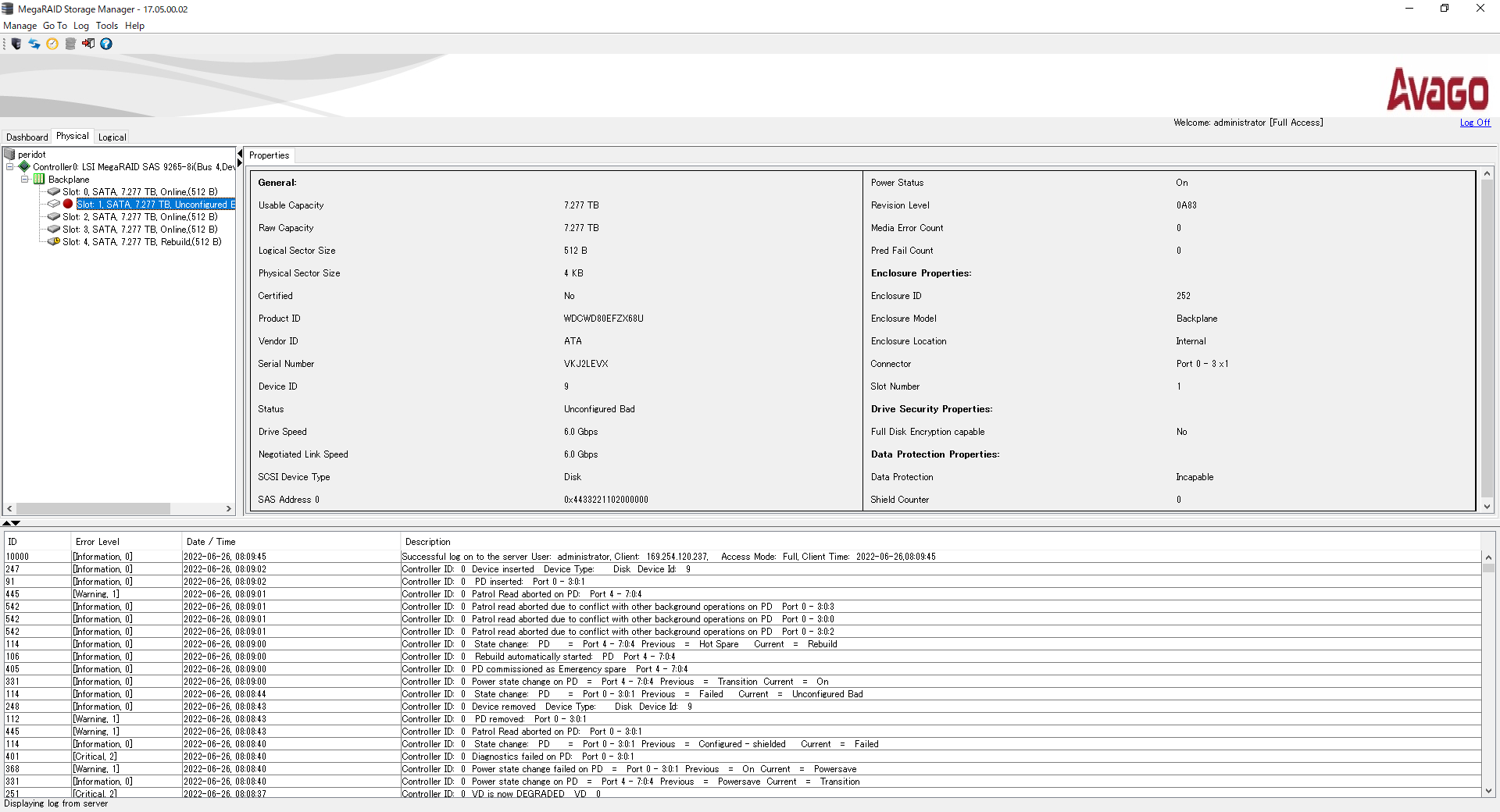Collapse the Backplane tree node
The image size is (1500, 812).
24,179
